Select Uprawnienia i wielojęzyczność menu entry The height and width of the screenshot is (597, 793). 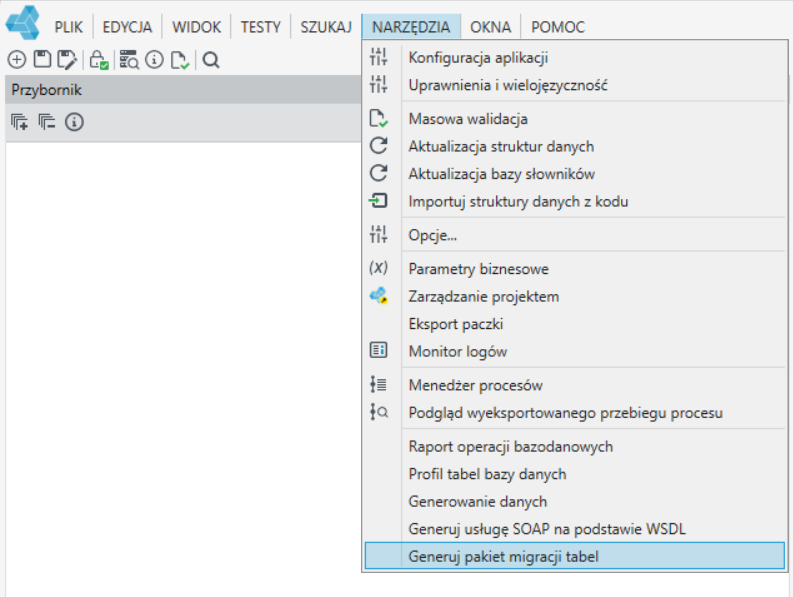coord(575,84)
